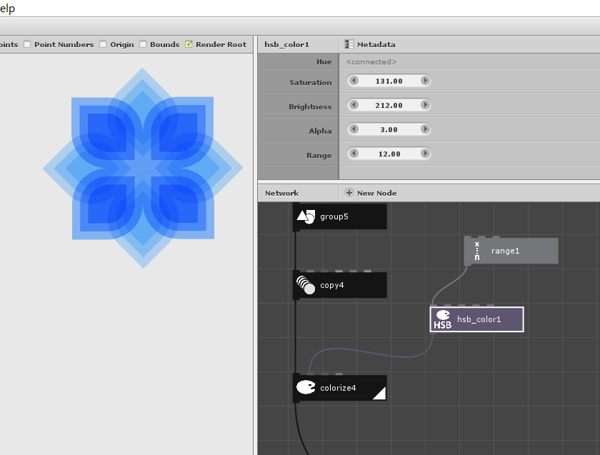Click the Brightness parameter label
Viewport: 600px width, 455px height.
click(x=310, y=107)
